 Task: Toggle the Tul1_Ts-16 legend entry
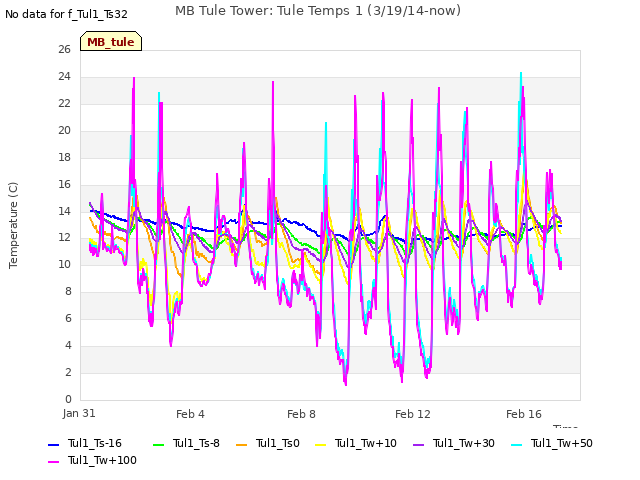click(85, 443)
